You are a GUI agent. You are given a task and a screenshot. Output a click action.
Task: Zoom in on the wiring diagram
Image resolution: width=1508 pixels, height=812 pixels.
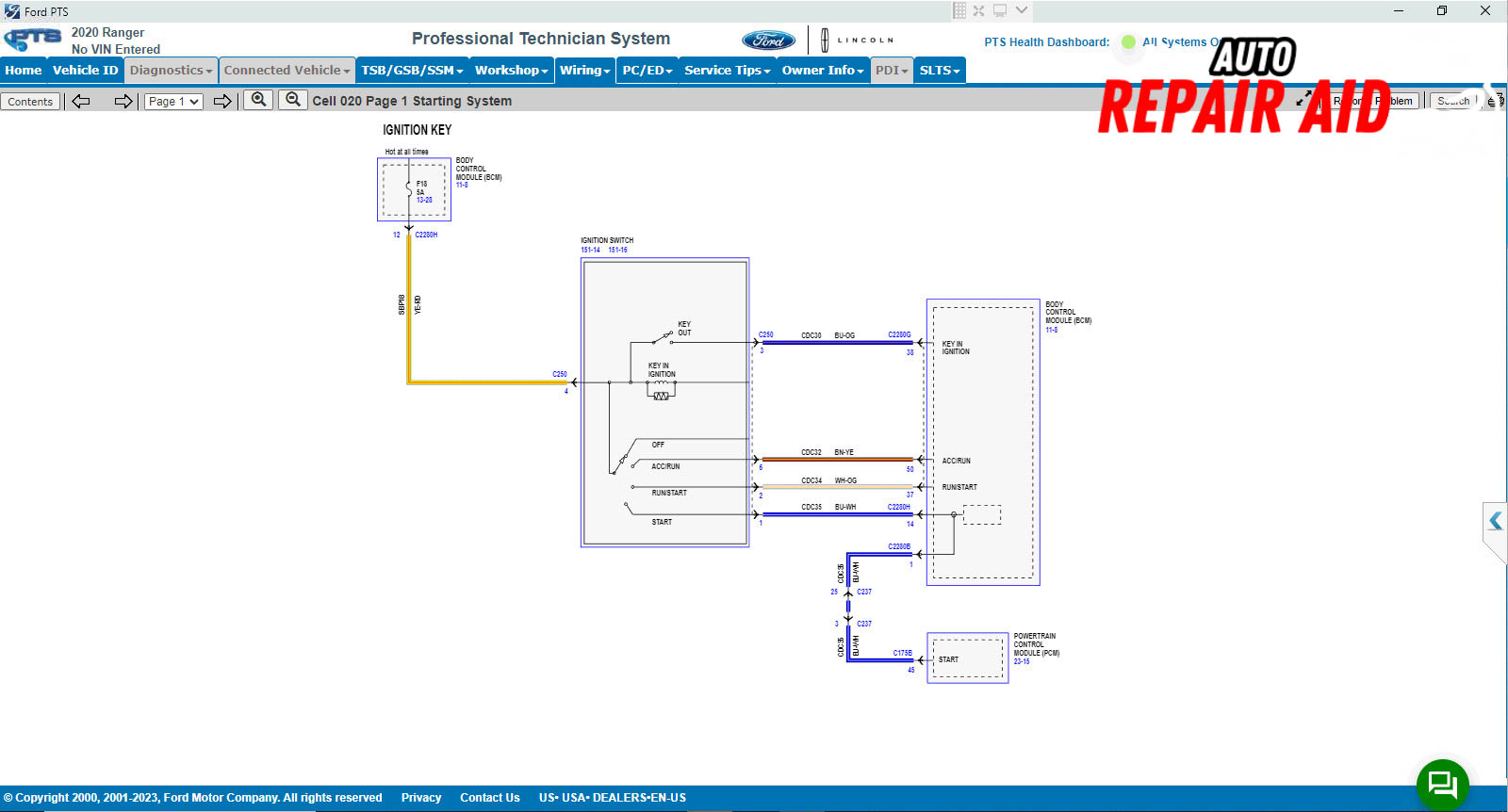click(x=258, y=100)
